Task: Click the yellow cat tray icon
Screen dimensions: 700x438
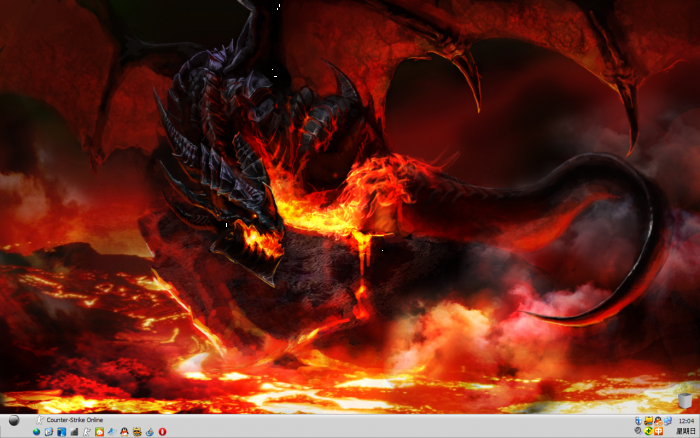Action: pos(648,421)
